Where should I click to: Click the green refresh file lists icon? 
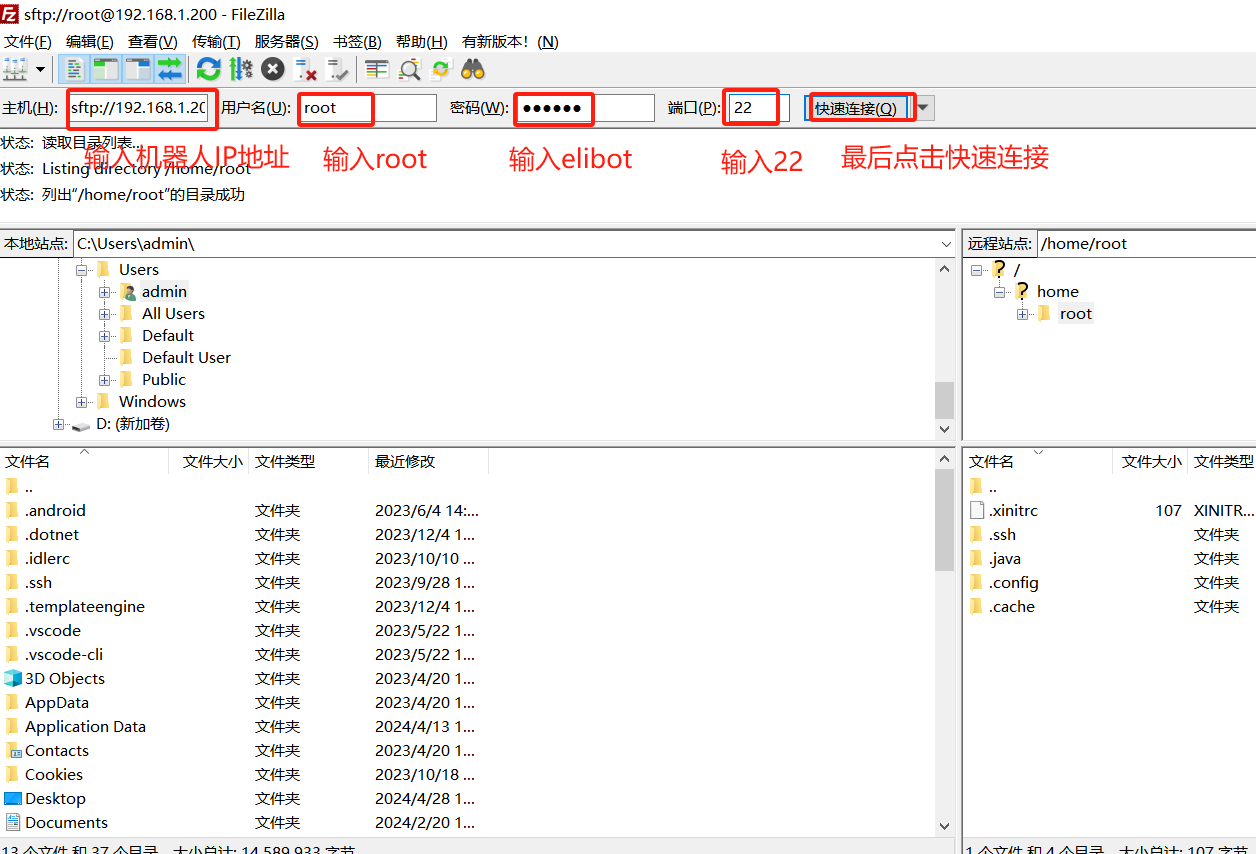coord(208,69)
